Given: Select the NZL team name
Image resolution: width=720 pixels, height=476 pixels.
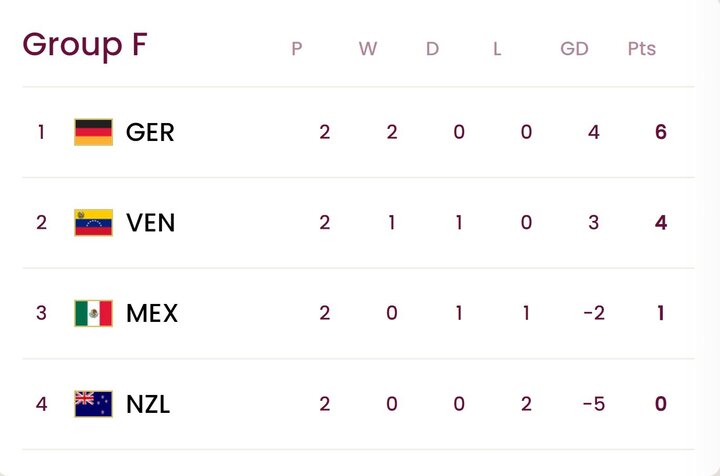Looking at the screenshot, I should tap(148, 404).
